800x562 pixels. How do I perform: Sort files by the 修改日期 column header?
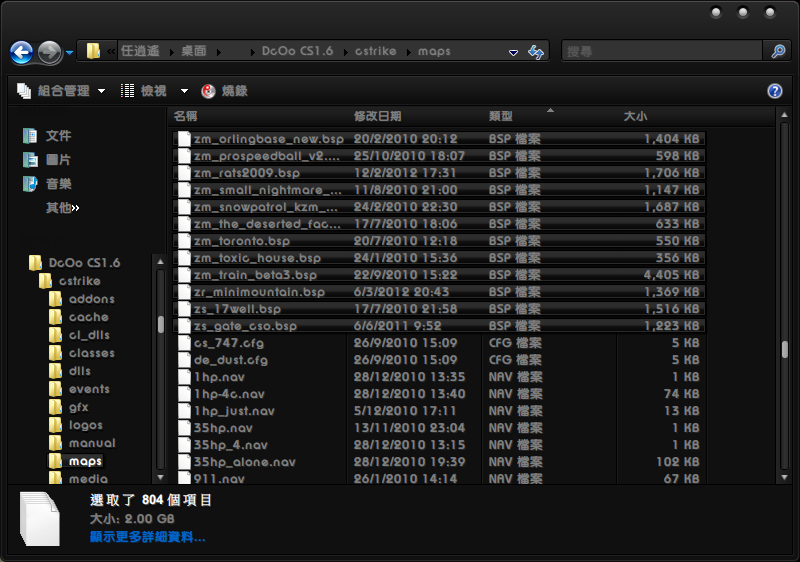tap(378, 116)
